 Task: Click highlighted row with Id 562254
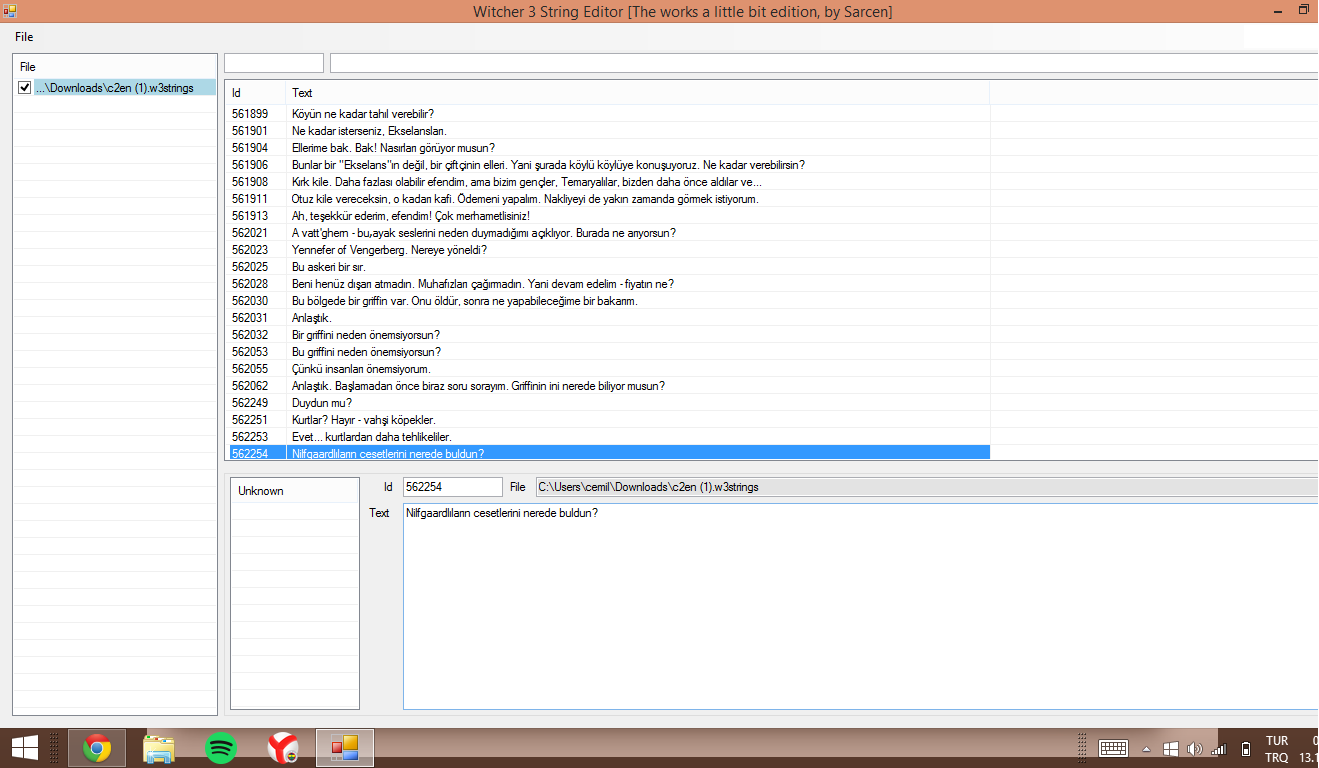[608, 454]
